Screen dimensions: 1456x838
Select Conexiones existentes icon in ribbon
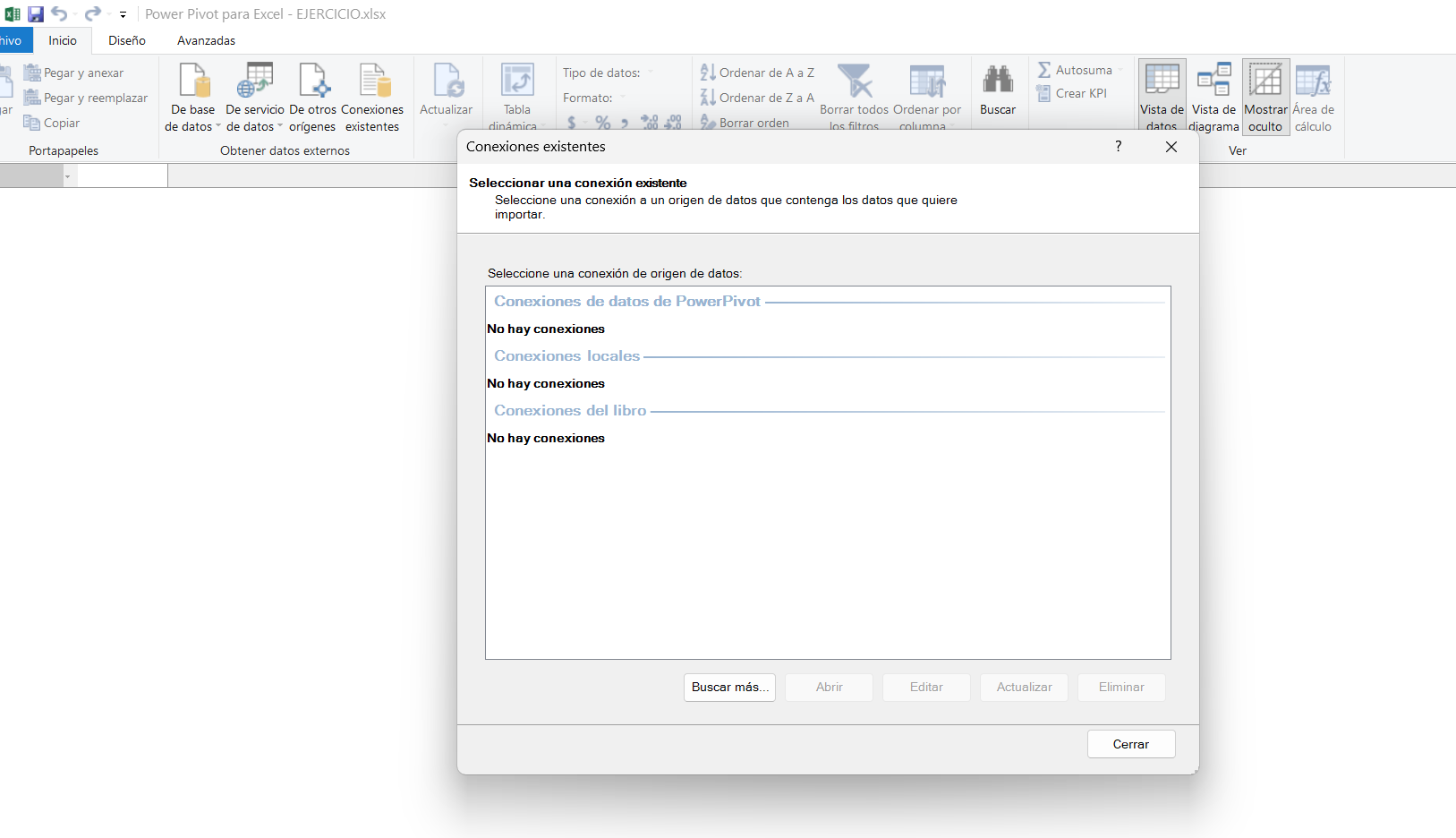[x=373, y=81]
